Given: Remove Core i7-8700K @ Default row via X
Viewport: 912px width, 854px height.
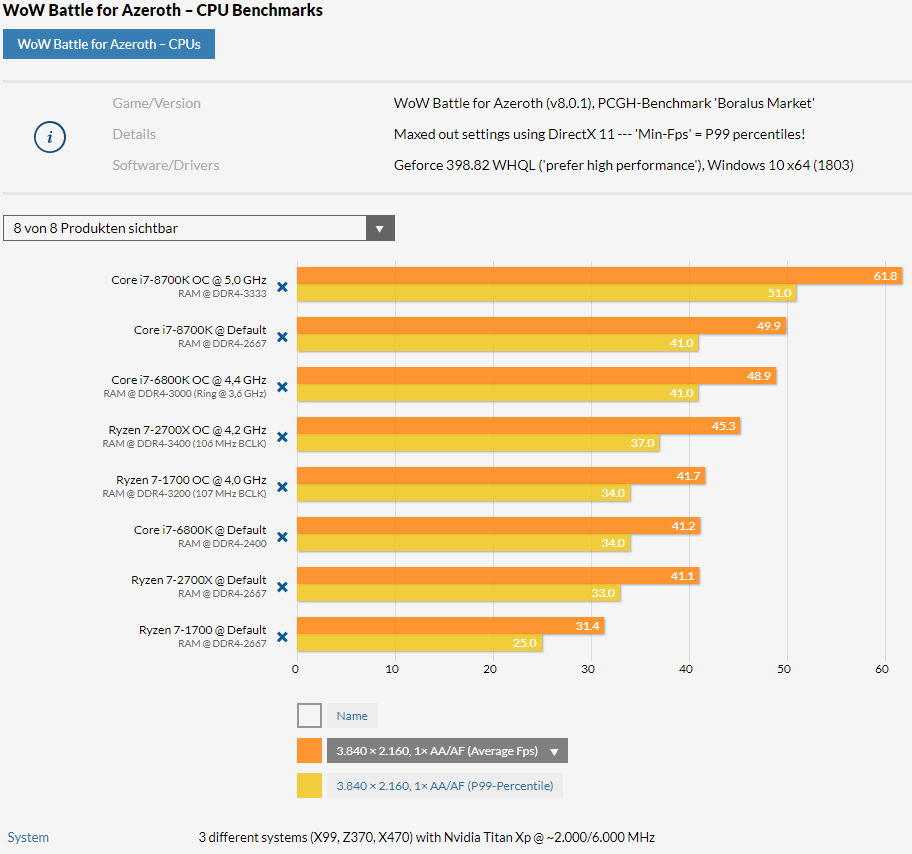Looking at the screenshot, I should (282, 337).
